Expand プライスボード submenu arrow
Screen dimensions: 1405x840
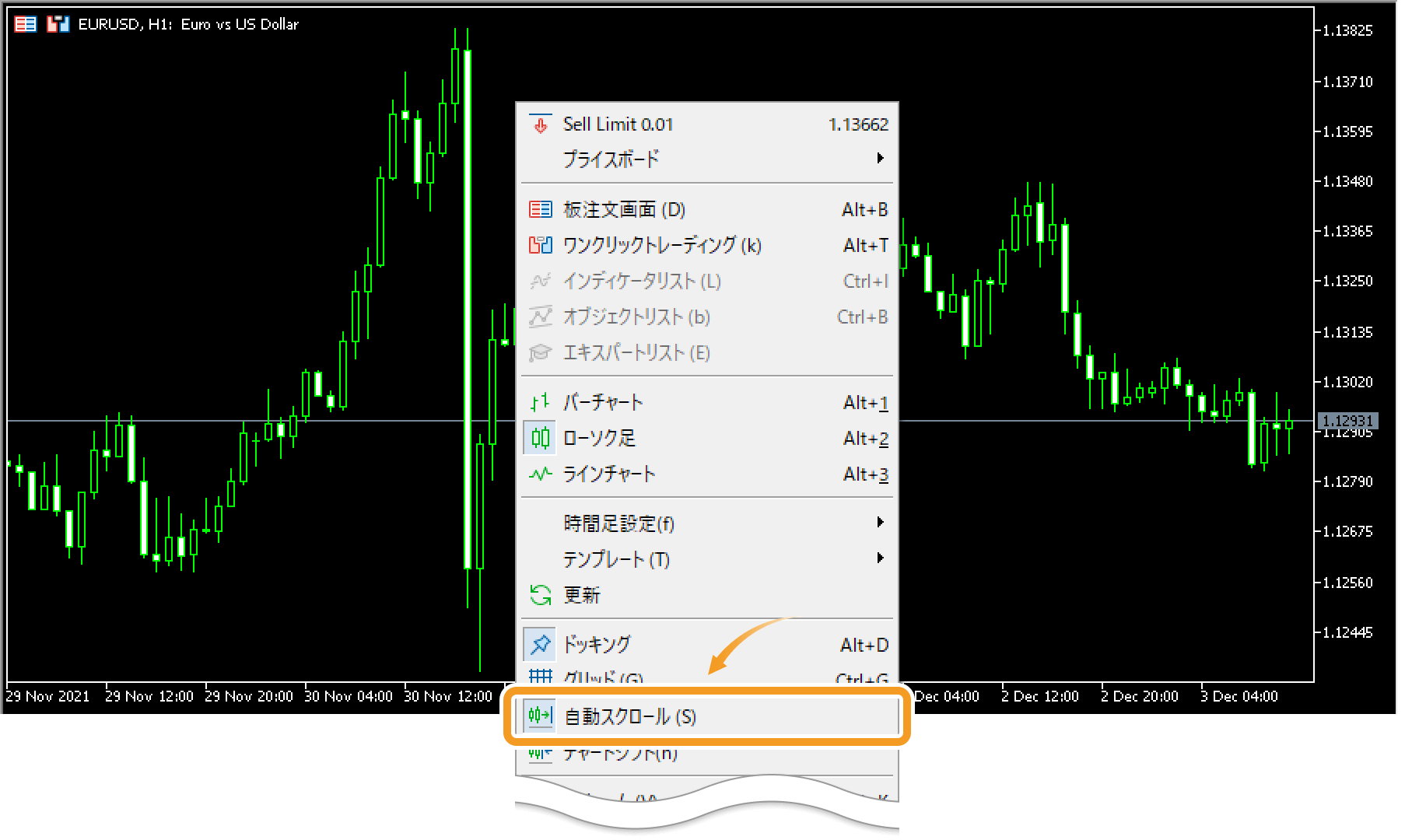tap(881, 158)
